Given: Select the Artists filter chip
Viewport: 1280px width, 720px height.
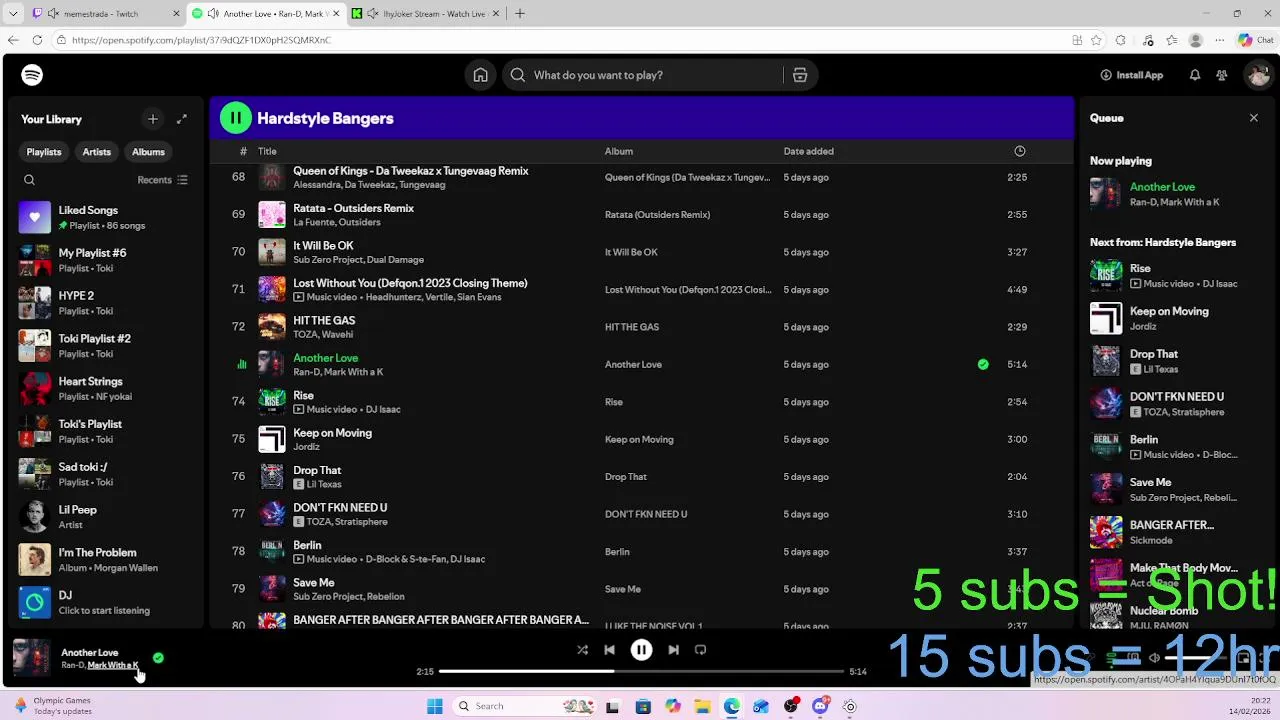Looking at the screenshot, I should pos(97,152).
